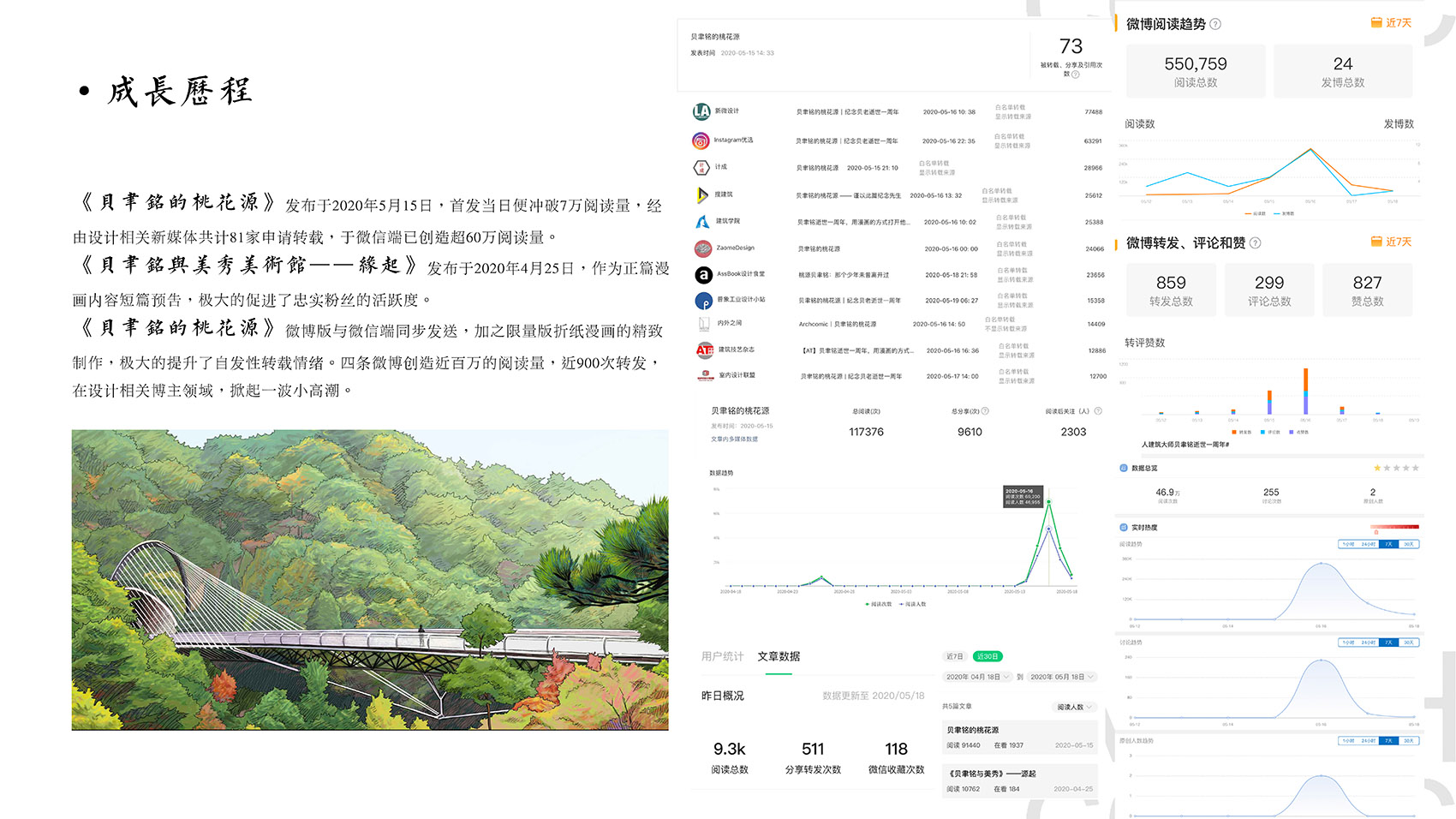Select the AssBook设计食堂 black avatar

[x=703, y=275]
